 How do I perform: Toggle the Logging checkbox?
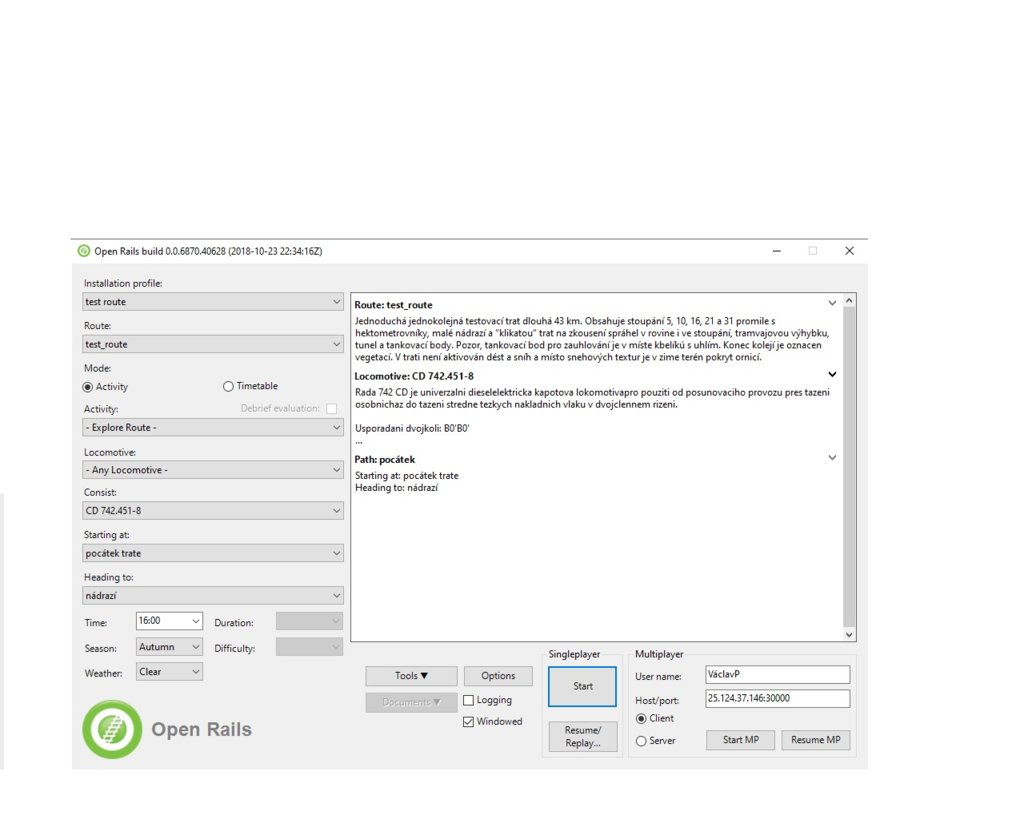tap(468, 700)
